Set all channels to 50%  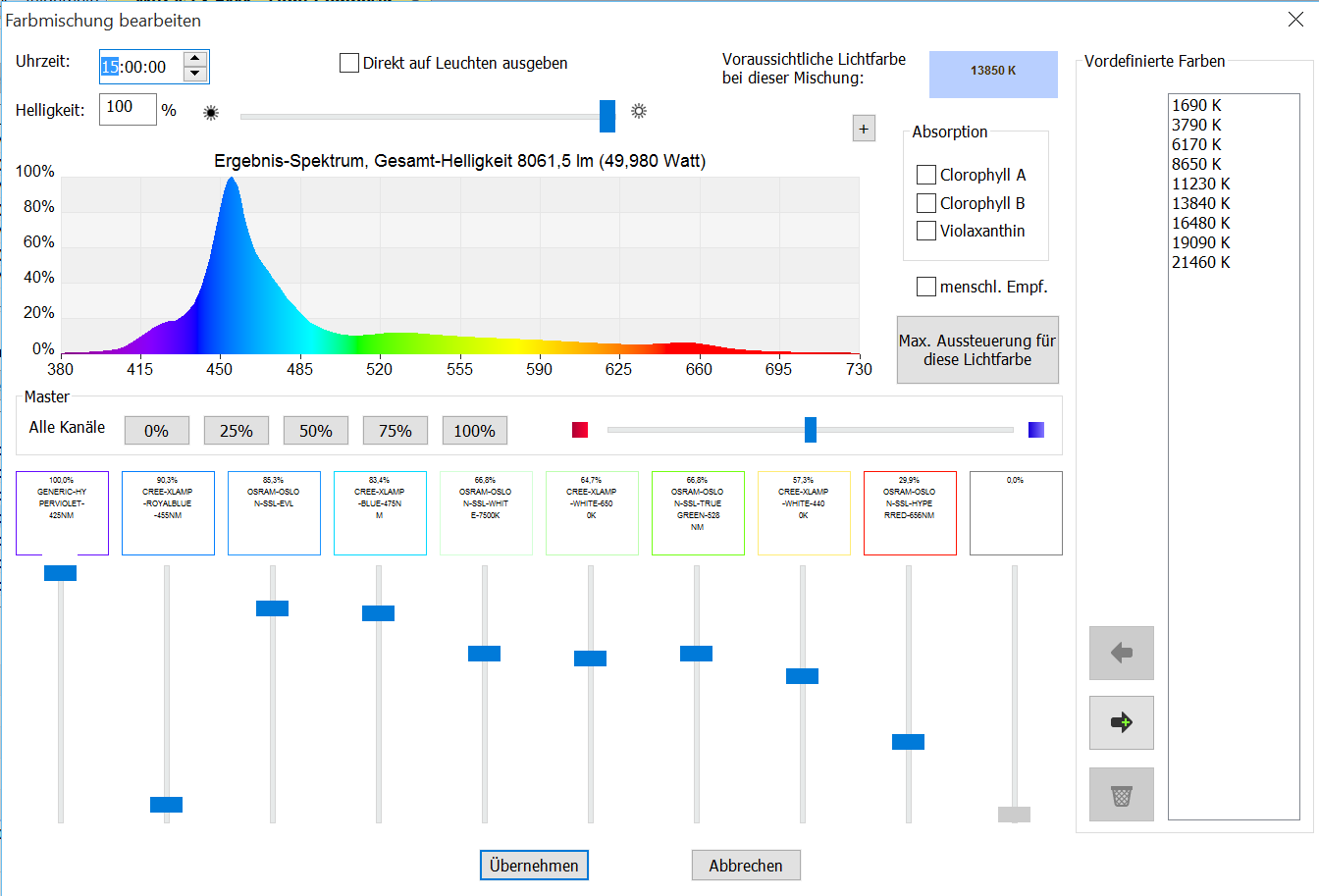coord(316,431)
